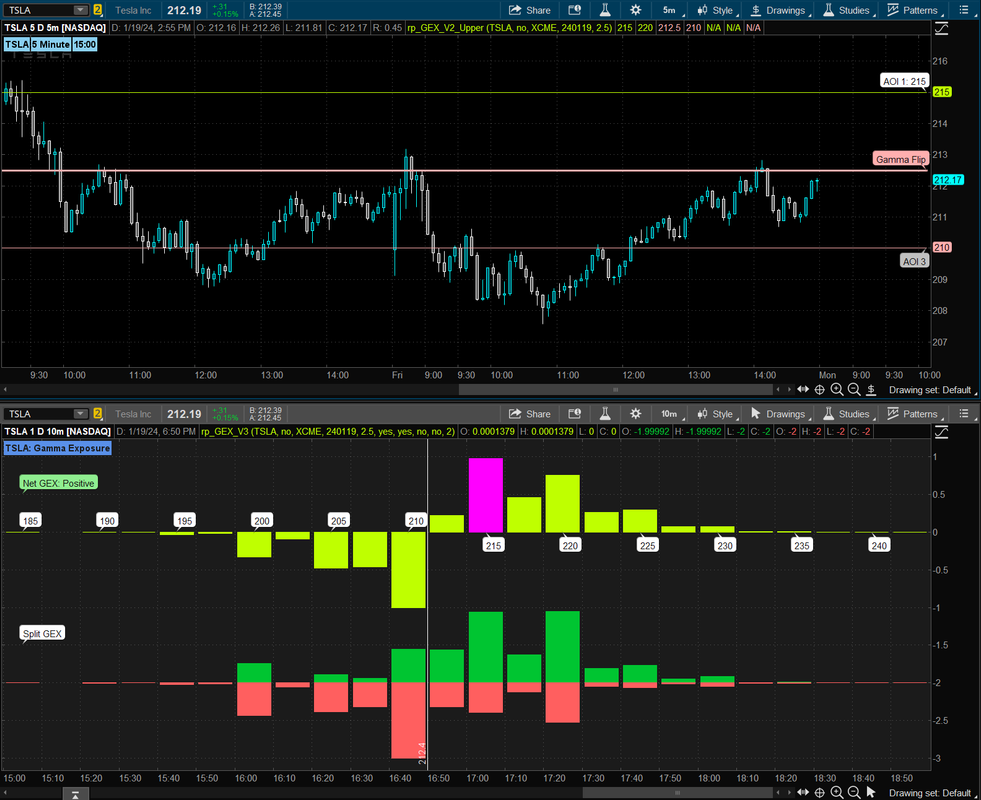Click the magenta 215 strike GEX bar
The image size is (981, 800).
tap(485, 495)
